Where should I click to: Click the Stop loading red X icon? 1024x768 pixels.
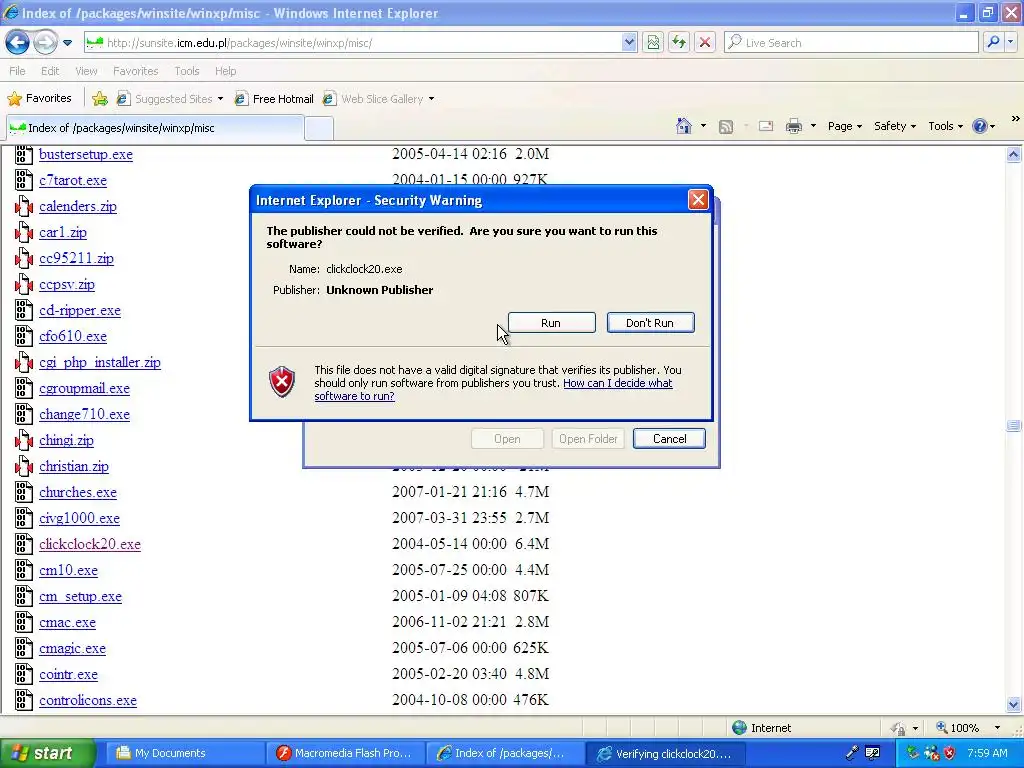pos(705,43)
